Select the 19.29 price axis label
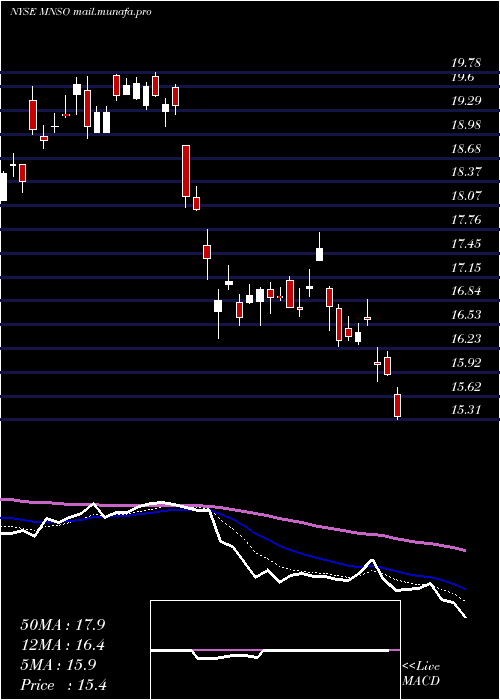Screen dimensions: 500x700 (x=467, y=101)
